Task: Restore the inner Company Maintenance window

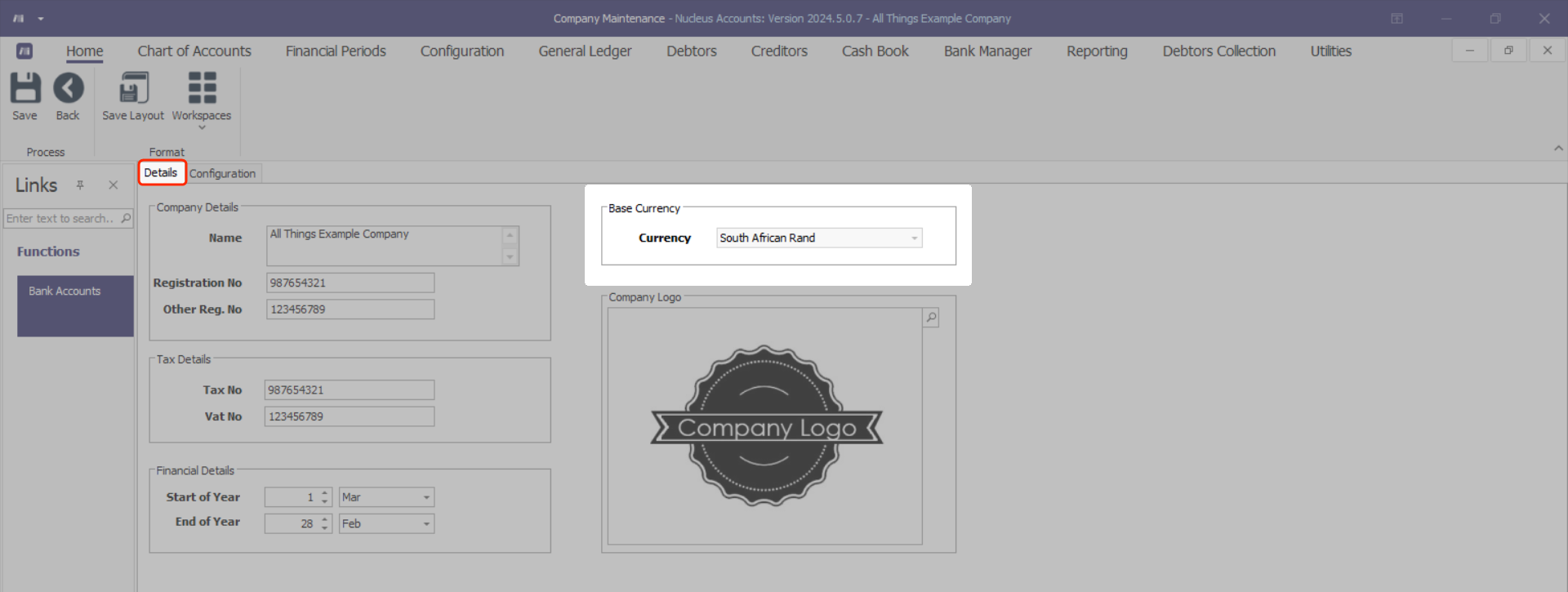Action: [1508, 51]
